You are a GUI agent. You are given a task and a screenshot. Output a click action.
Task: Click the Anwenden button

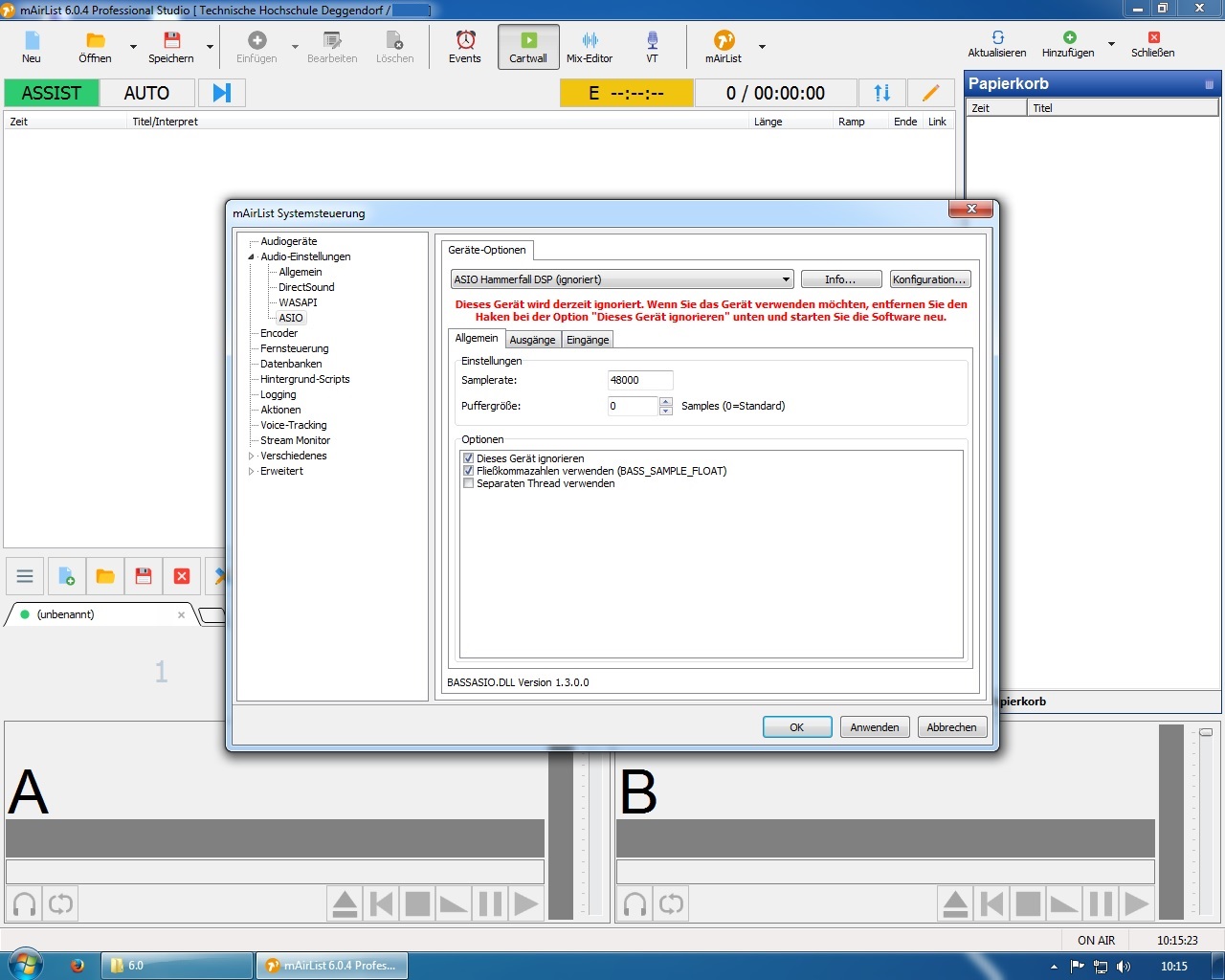[875, 727]
